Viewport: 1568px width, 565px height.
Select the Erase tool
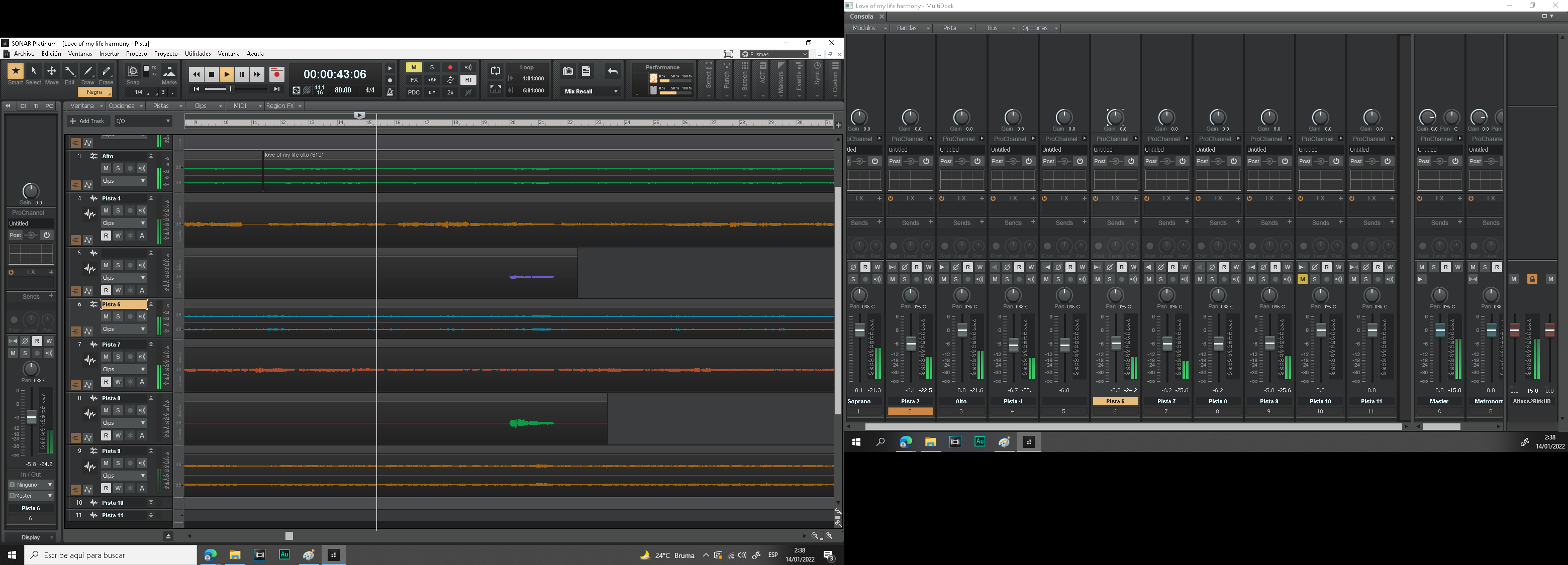[x=107, y=72]
